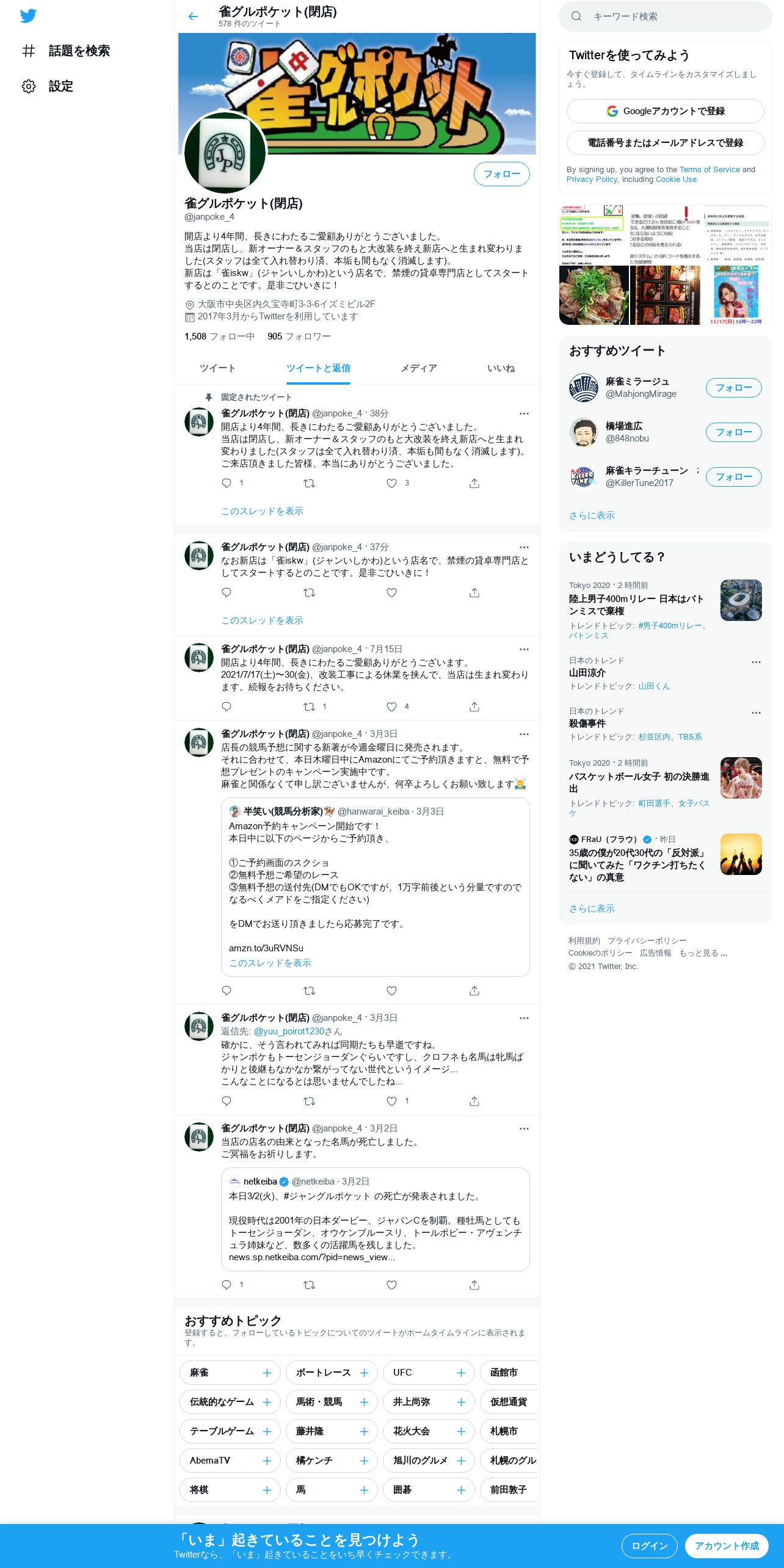This screenshot has width=784, height=1568.
Task: Add the UFC topic
Action: (x=461, y=1373)
